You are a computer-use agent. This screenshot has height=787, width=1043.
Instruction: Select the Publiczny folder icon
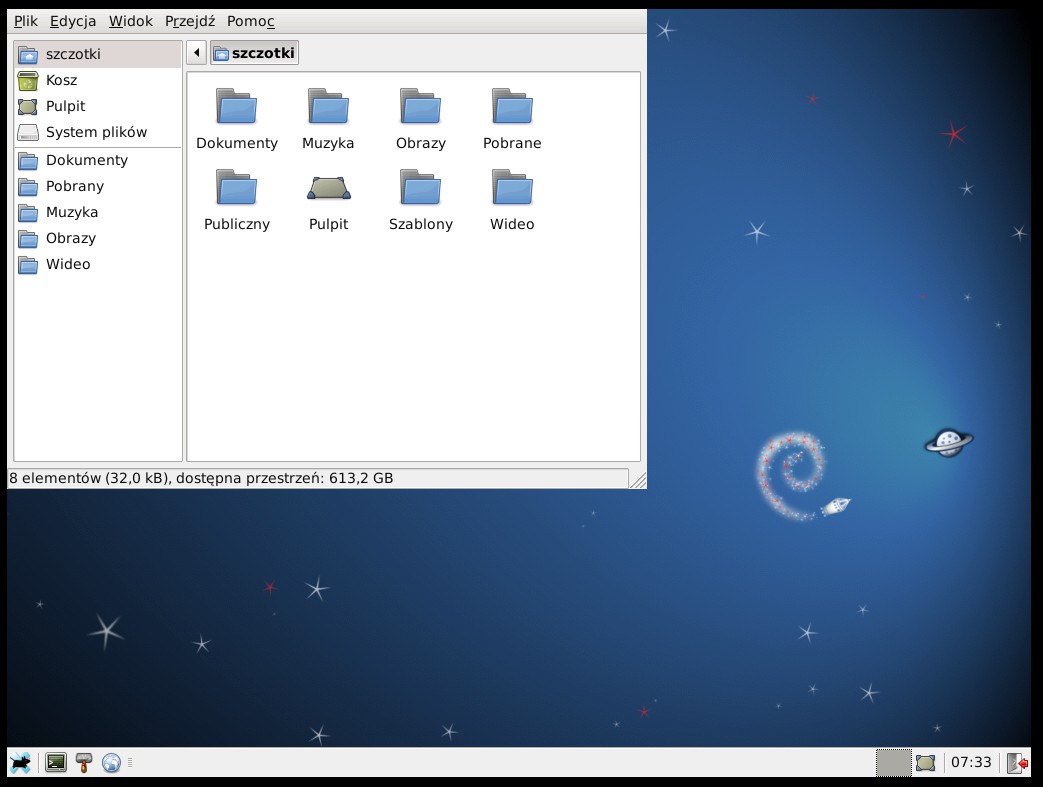237,188
